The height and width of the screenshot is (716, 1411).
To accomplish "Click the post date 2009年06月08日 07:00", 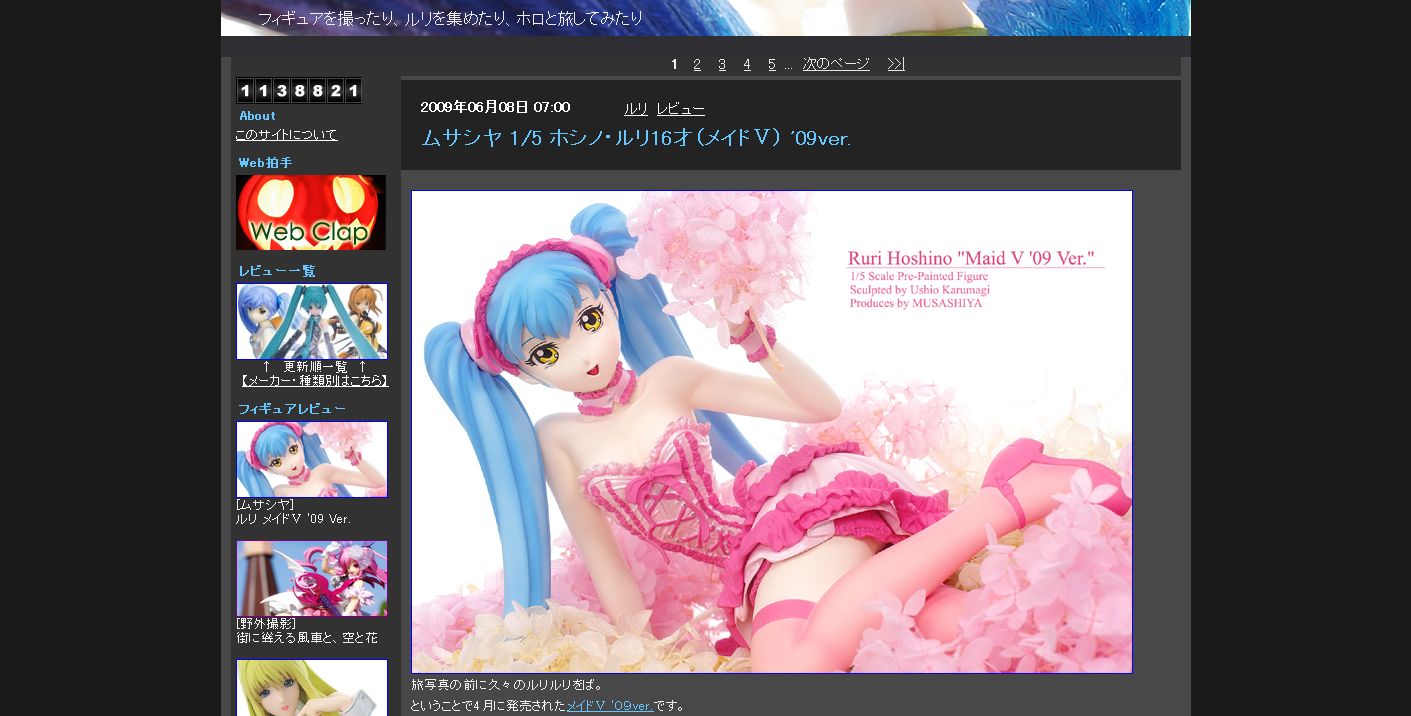I will (x=495, y=107).
